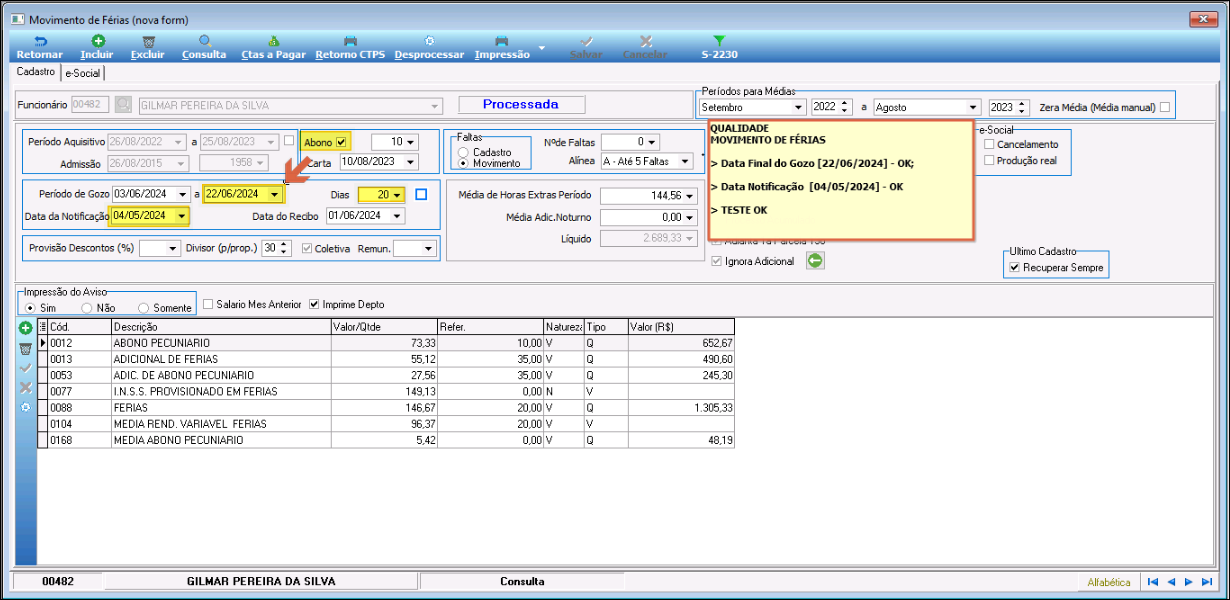Open Ctas a Pagar
Viewport: 1230px width, 600px height.
[x=273, y=47]
